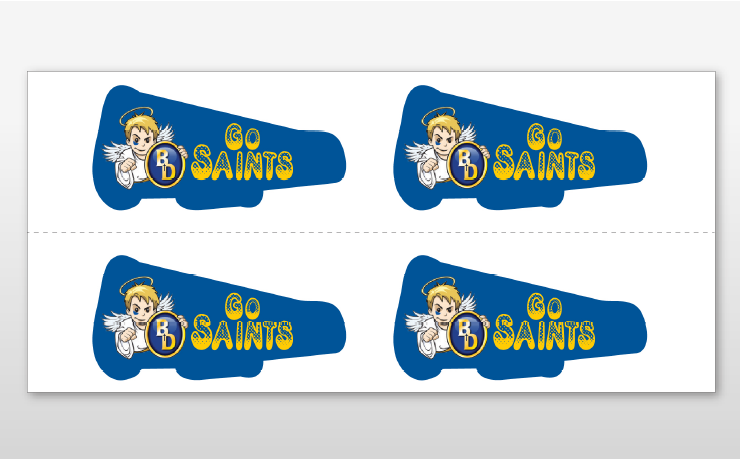Click the "Go" text on top-left megaphone
This screenshot has height=459, width=740.
[x=243, y=135]
